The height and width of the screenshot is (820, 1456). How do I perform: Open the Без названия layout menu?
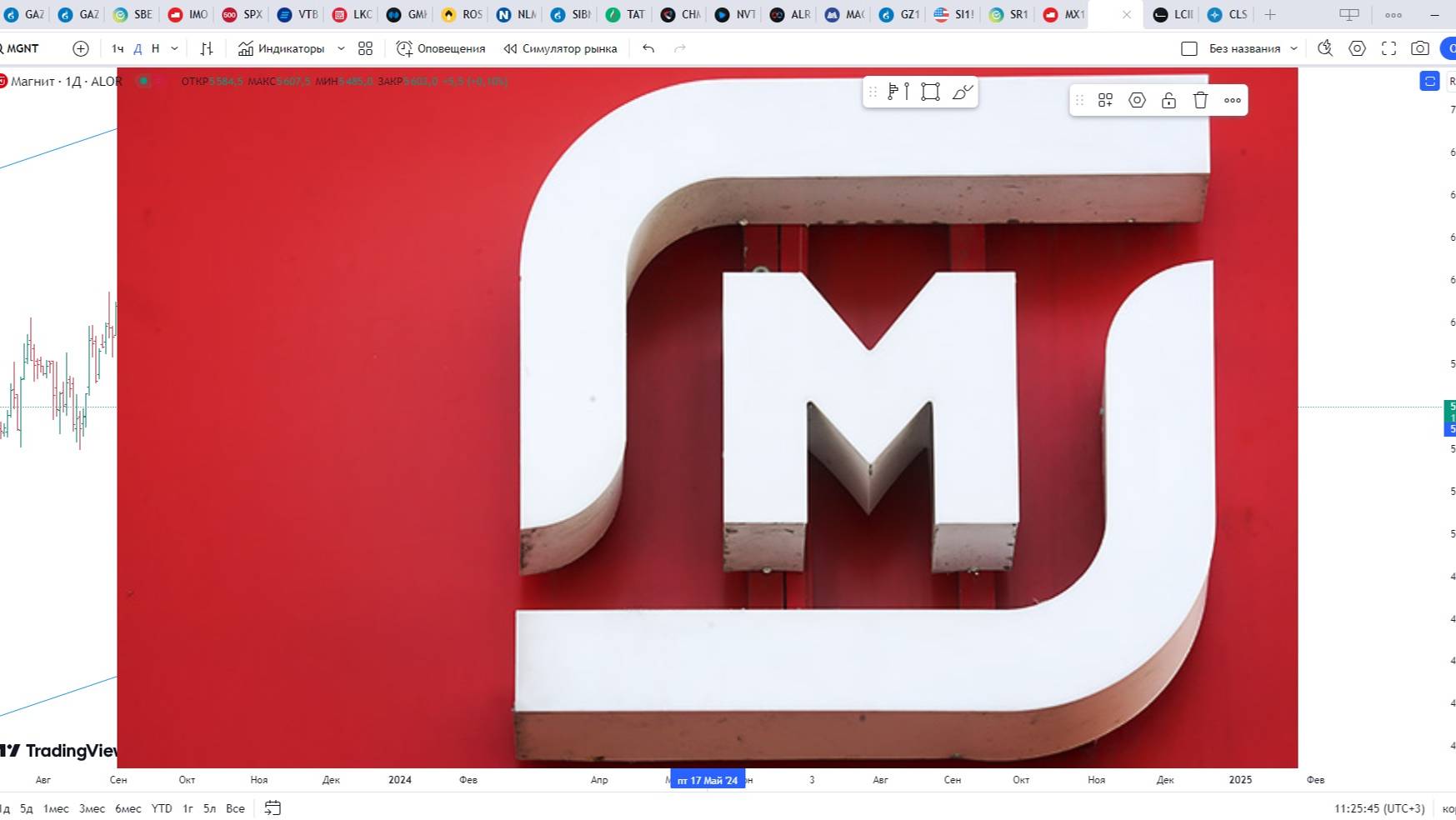point(1253,48)
